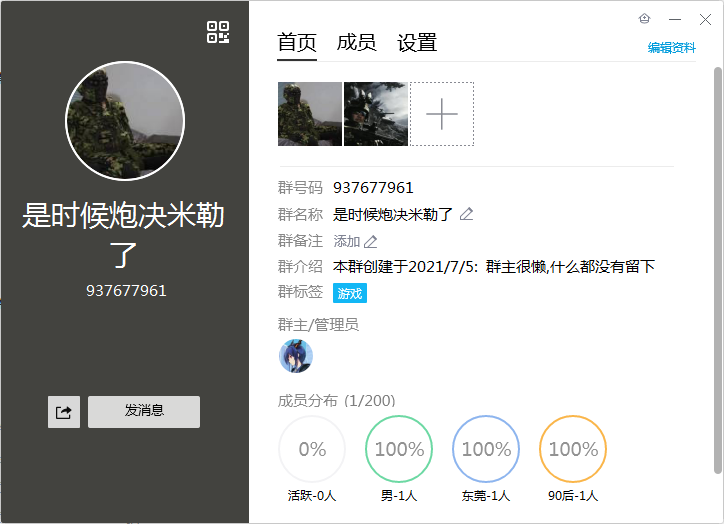Select group number 937677961 in details
Image resolution: width=724 pixels, height=524 pixels.
374,188
